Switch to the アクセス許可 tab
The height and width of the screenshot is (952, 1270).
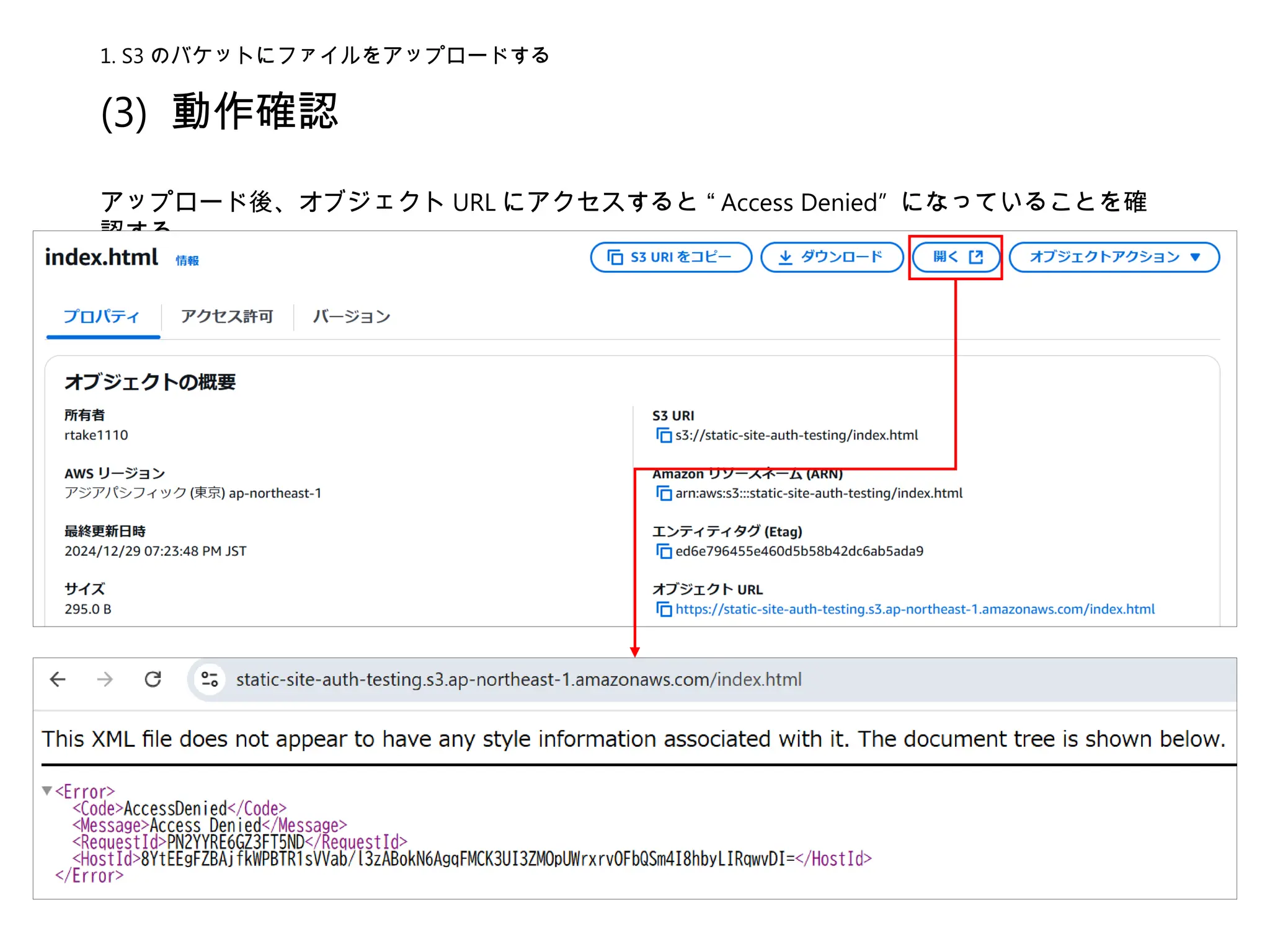coord(227,317)
